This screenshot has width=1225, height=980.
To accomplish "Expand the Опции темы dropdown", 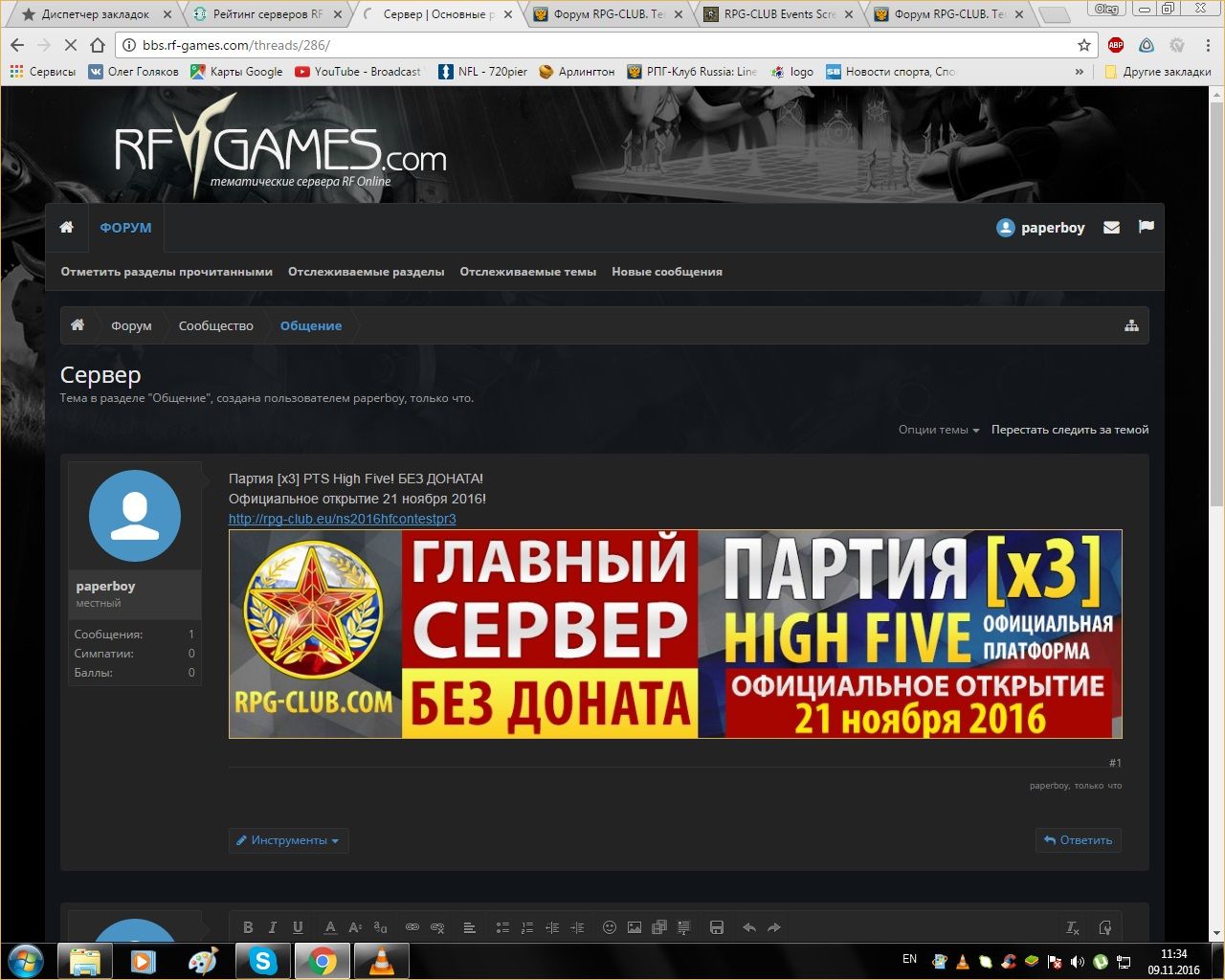I will (x=939, y=430).
